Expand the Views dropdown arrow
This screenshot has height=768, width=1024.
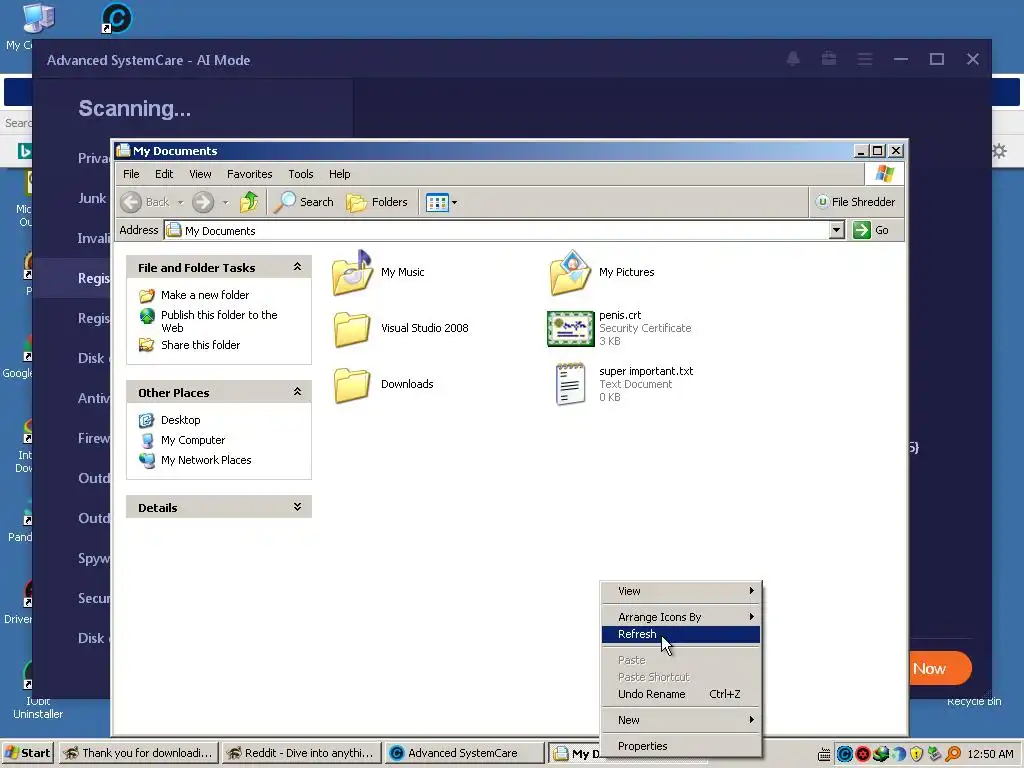pyautogui.click(x=455, y=202)
